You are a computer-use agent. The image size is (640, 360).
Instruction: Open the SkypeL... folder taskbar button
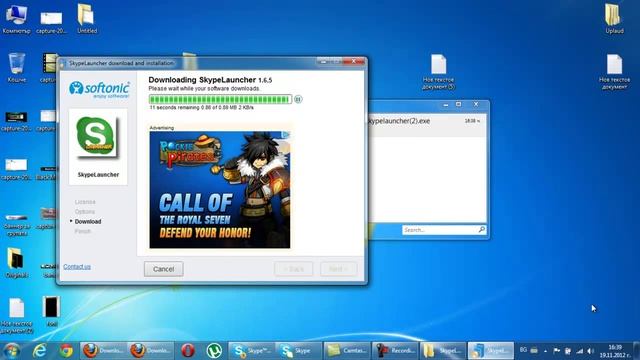pos(443,351)
